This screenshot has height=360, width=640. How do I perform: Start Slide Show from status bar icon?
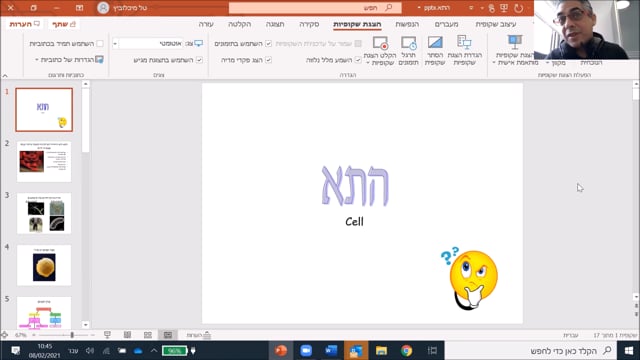point(107,335)
